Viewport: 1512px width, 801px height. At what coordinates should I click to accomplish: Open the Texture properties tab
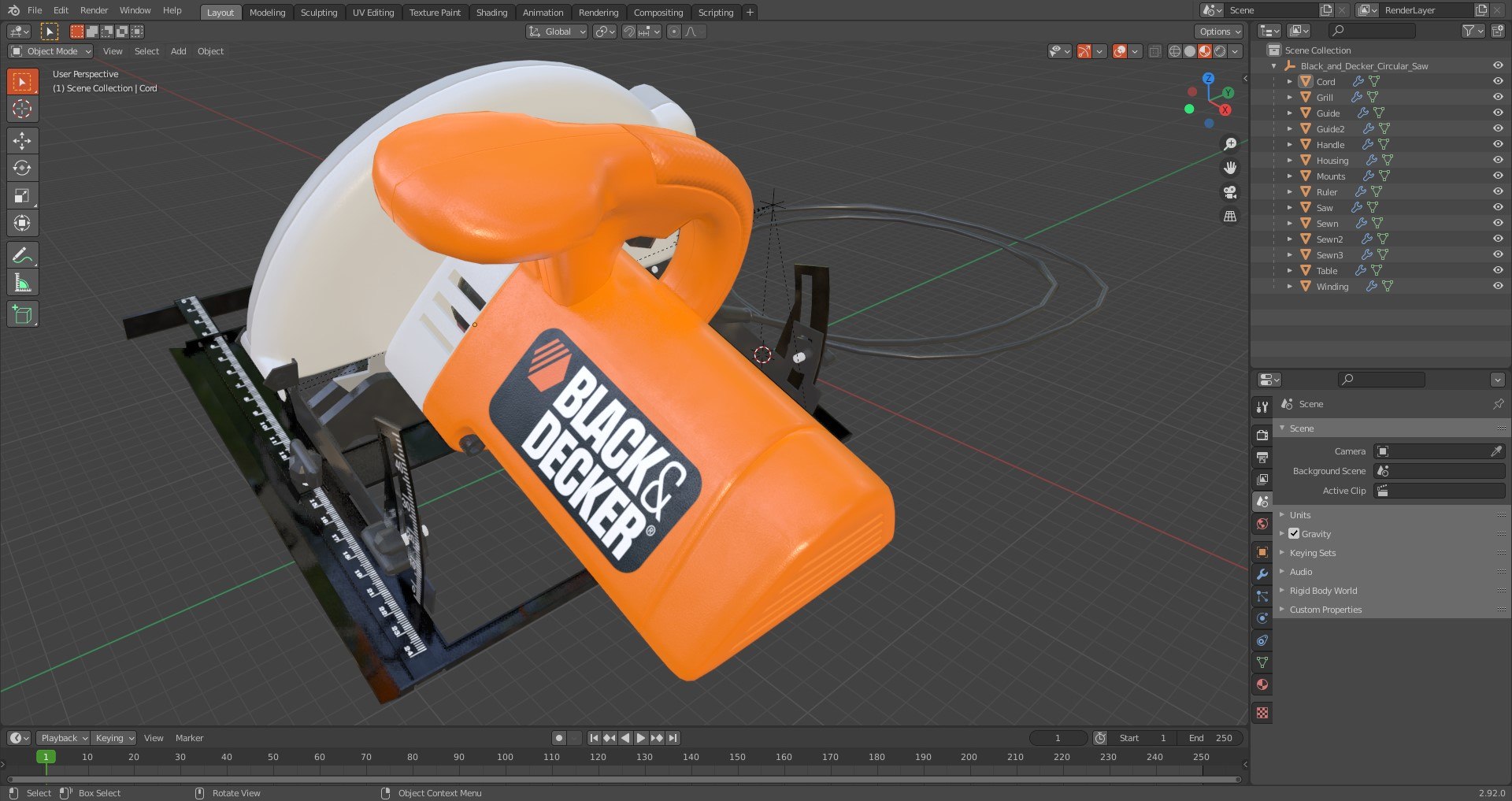(x=1262, y=713)
